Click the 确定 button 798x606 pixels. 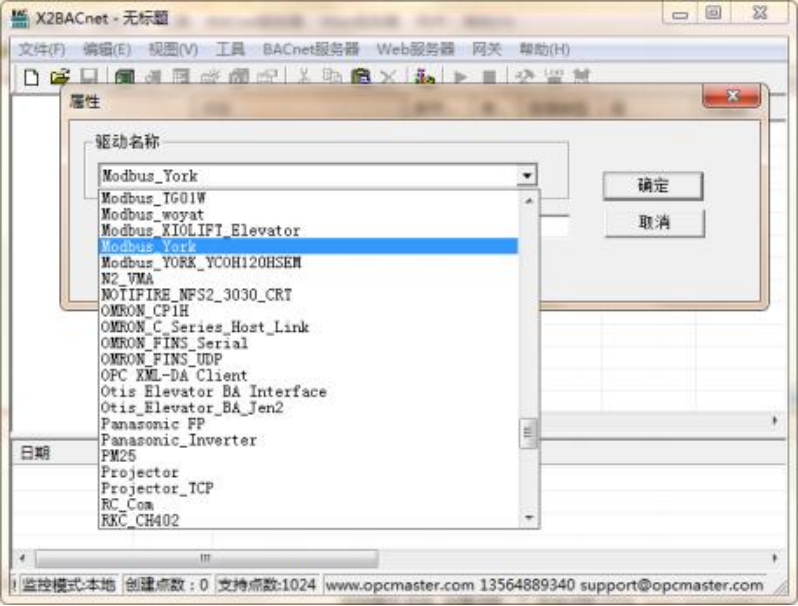click(653, 186)
